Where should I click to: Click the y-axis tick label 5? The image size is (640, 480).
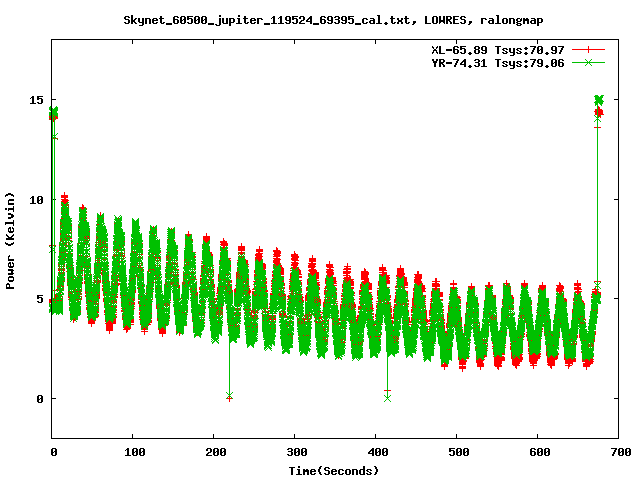pos(40,299)
